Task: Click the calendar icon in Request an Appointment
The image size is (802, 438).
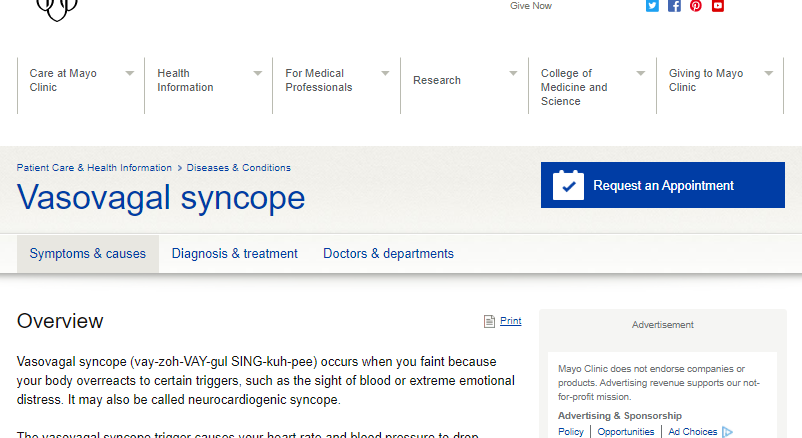Action: coord(568,185)
